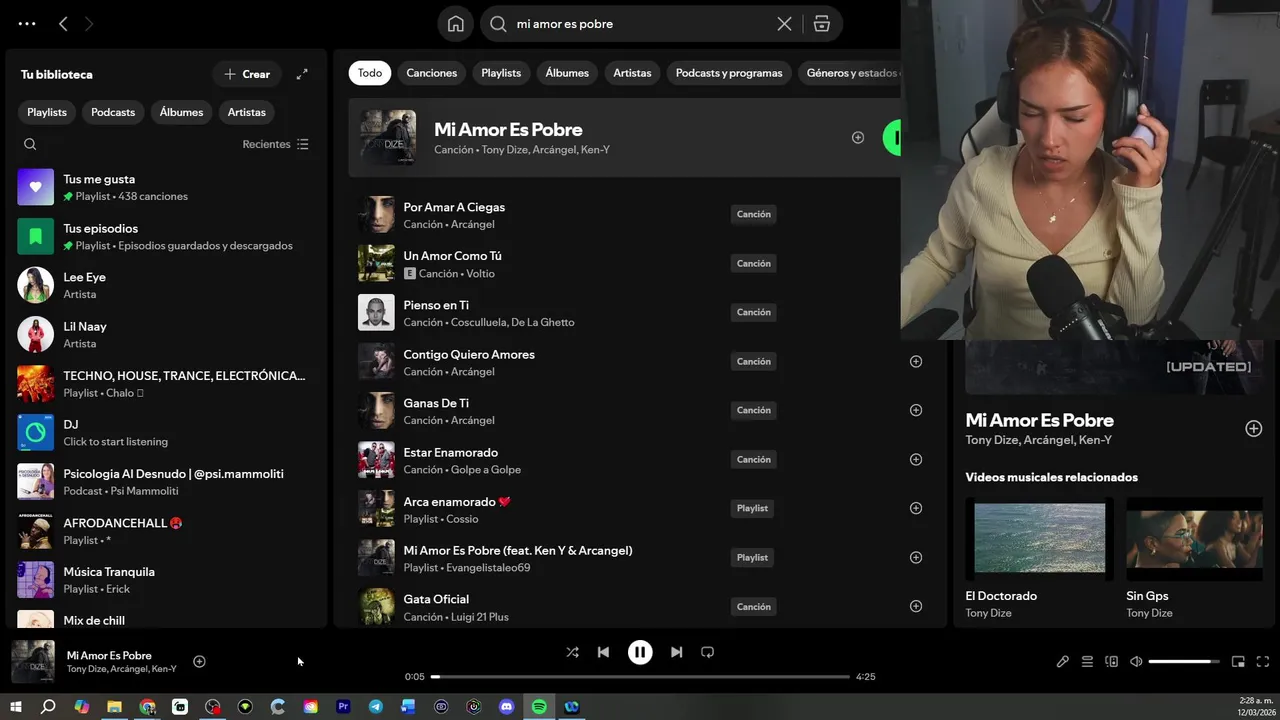This screenshot has height=720, width=1280.
Task: Open El Doctorado related video thumbnail
Action: pyautogui.click(x=1040, y=538)
